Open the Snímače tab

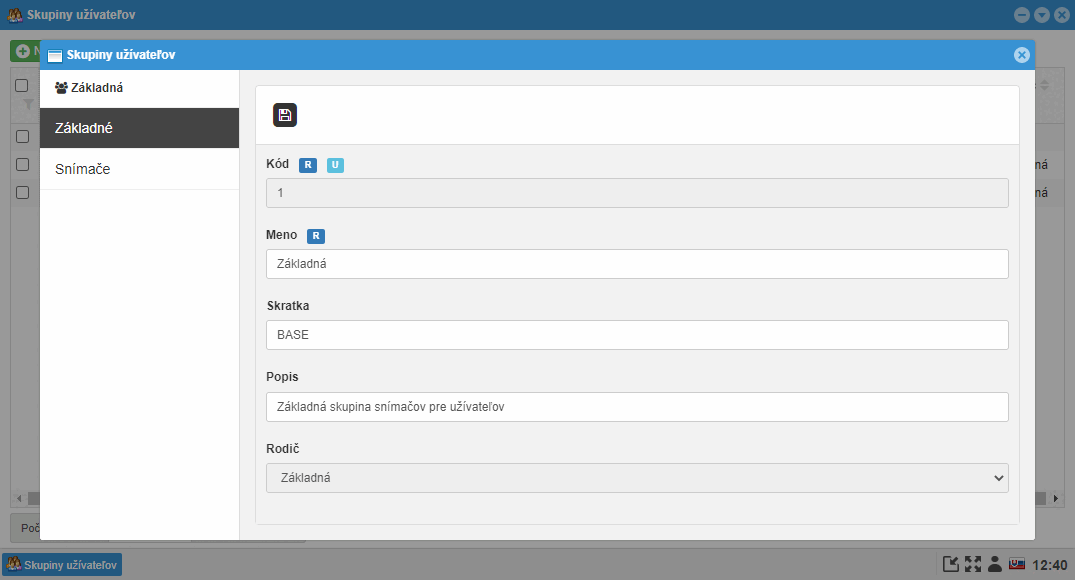[x=139, y=169]
